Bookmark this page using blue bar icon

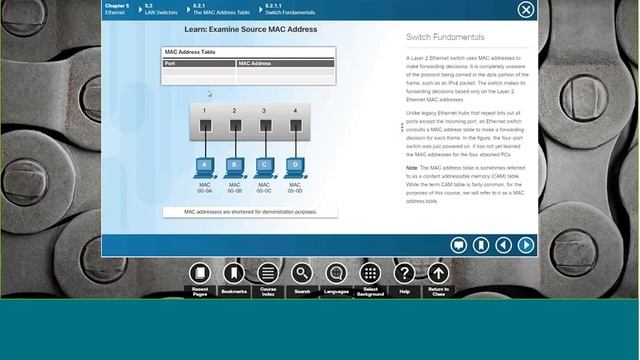point(481,245)
